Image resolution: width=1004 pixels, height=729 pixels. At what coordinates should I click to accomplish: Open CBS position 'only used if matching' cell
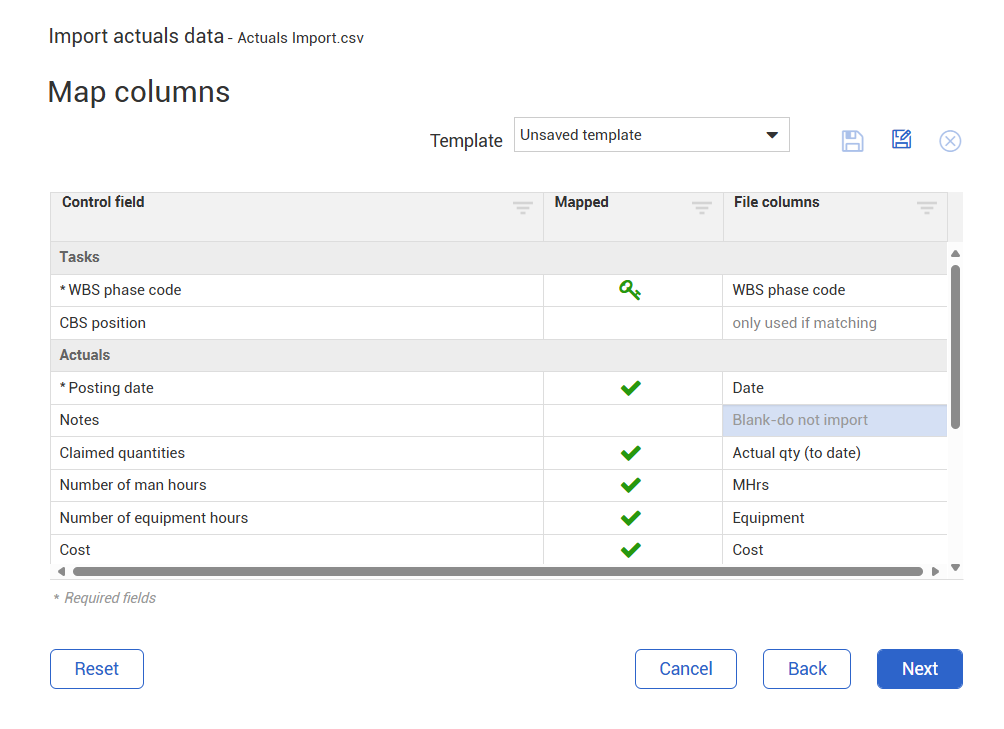[834, 323]
